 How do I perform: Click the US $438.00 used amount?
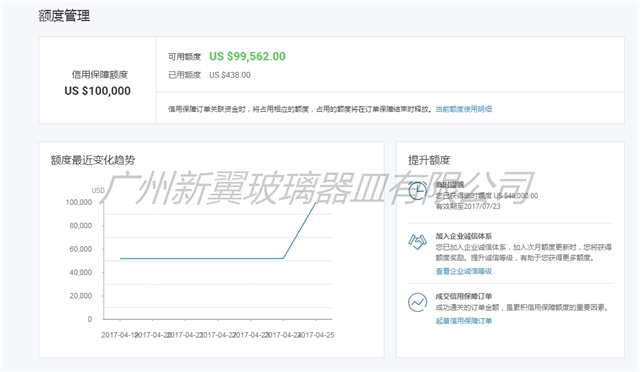230,75
